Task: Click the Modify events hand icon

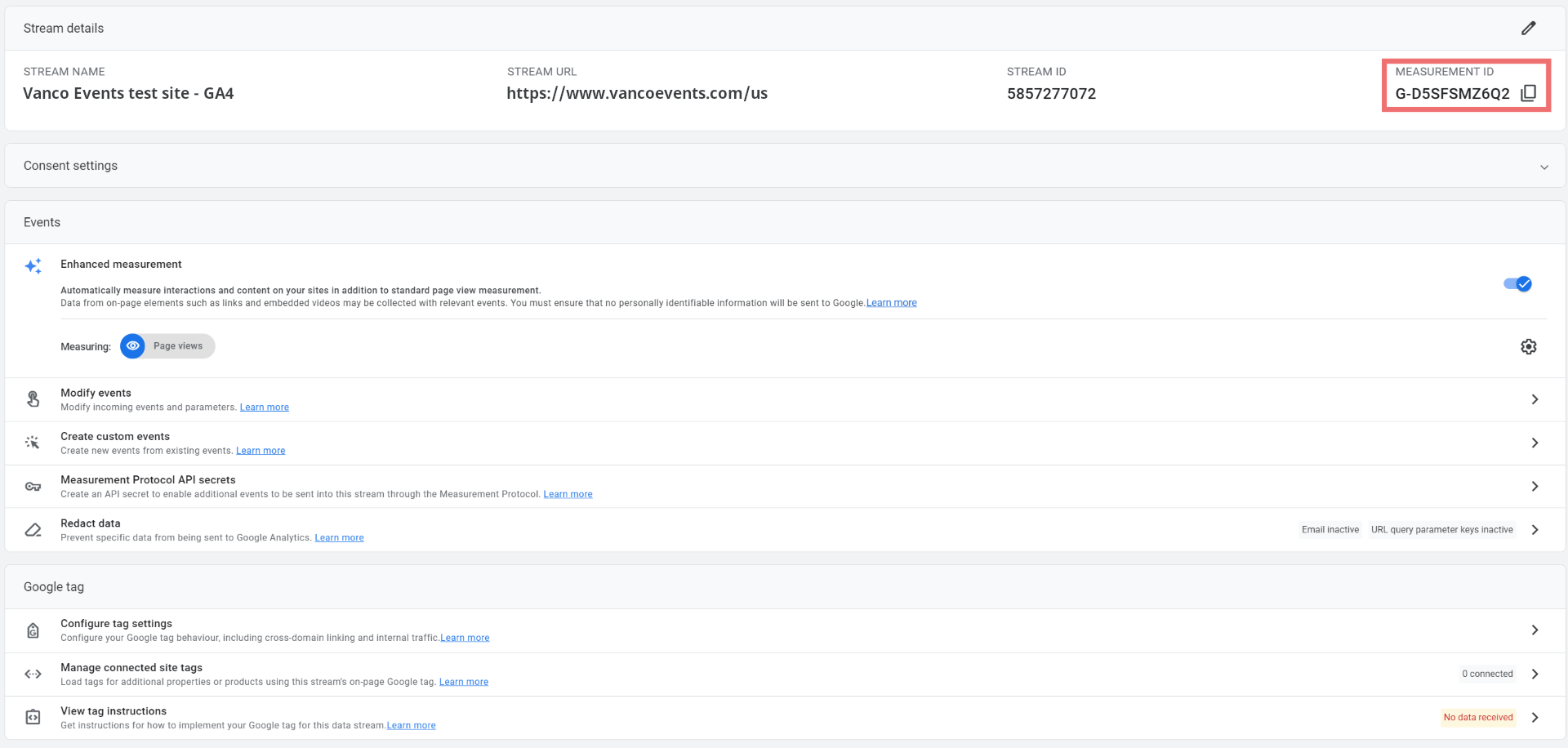Action: 33,399
